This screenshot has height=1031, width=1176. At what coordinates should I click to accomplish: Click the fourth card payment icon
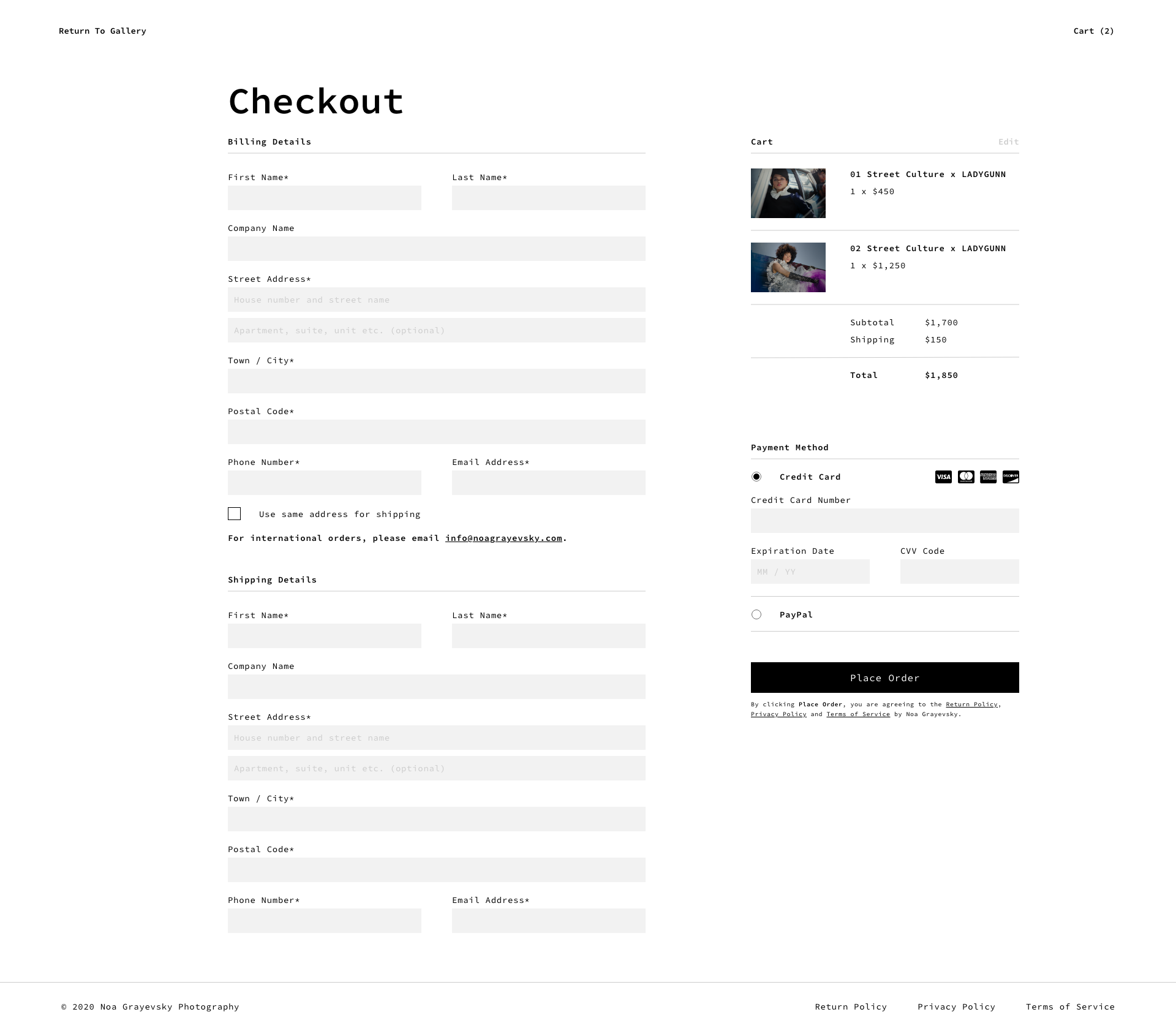[x=1009, y=477]
